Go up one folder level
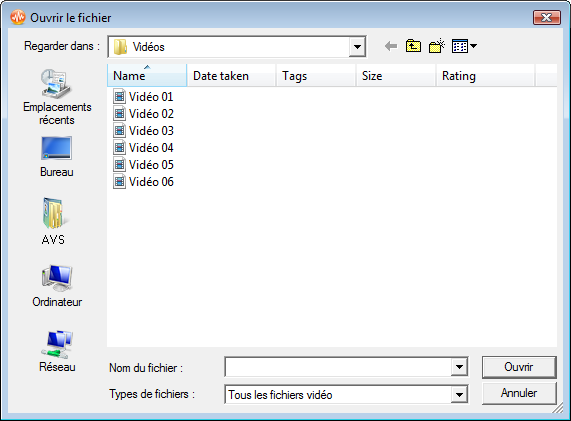Image resolution: width=571 pixels, height=421 pixels. tap(413, 46)
